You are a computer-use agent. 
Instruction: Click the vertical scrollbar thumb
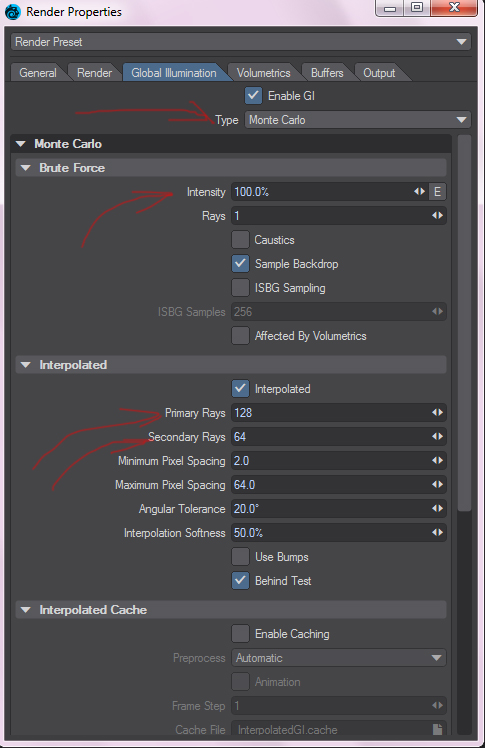464,323
